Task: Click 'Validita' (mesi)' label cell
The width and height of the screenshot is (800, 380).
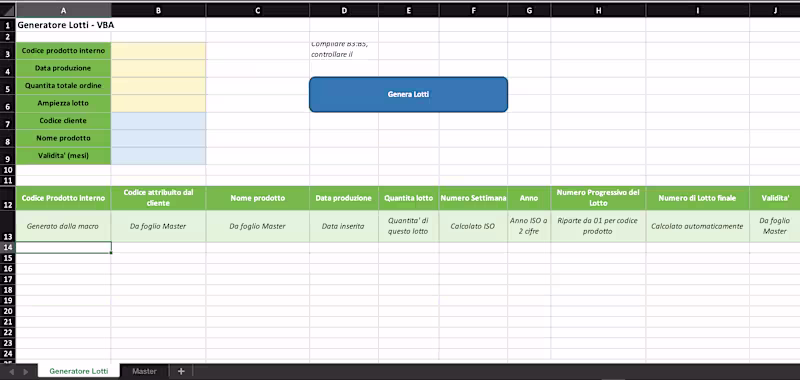Action: [x=63, y=156]
